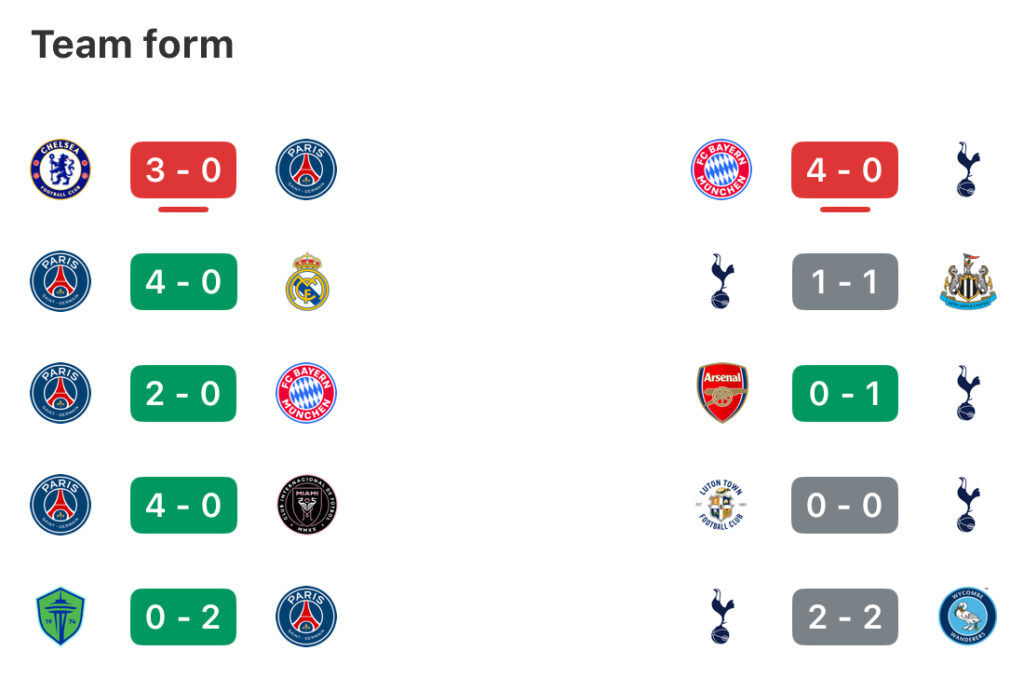This screenshot has width=1024, height=691.
Task: Click the Seattle Sounders crest
Action: click(x=60, y=617)
